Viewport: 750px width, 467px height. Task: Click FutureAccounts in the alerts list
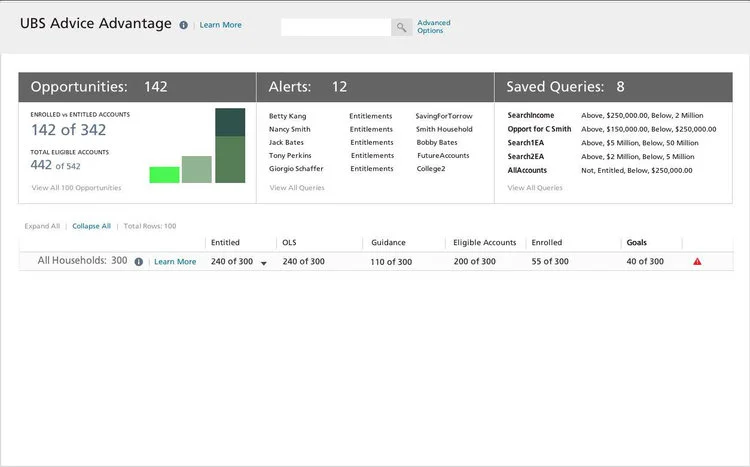coord(443,156)
